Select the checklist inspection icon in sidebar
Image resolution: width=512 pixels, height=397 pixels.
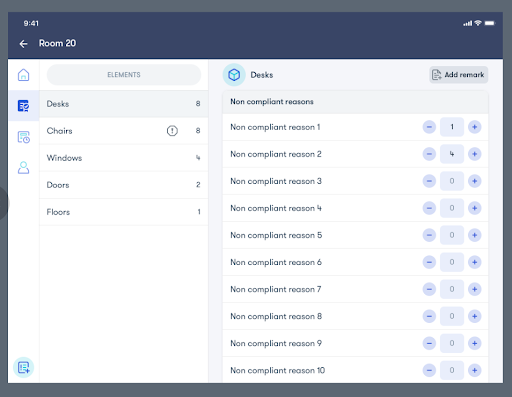tap(23, 106)
